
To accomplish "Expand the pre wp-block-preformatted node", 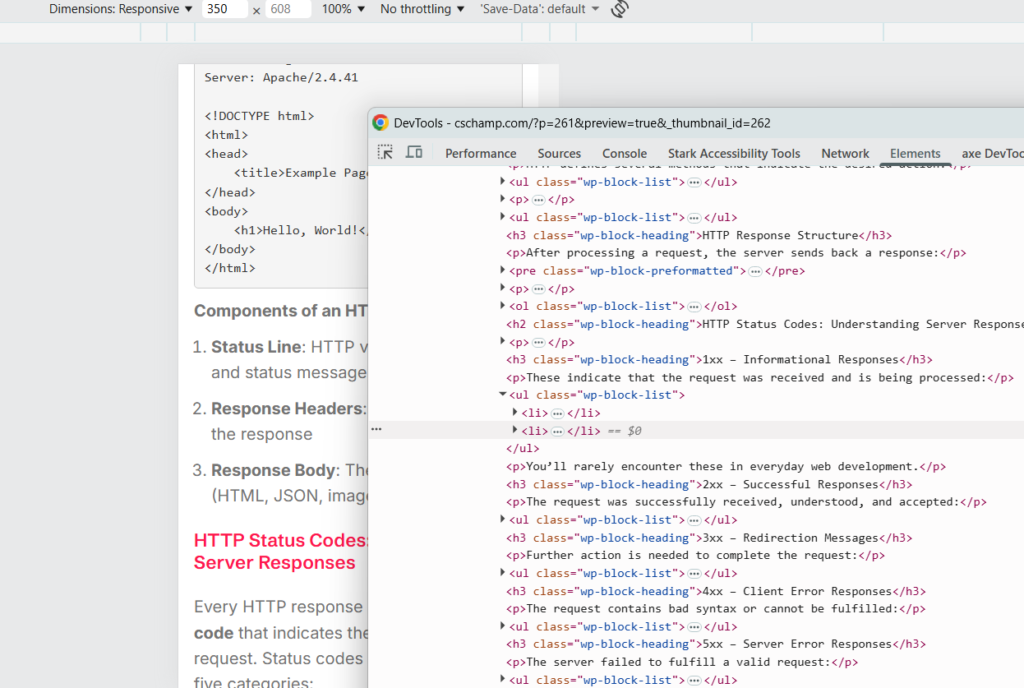I will pyautogui.click(x=503, y=271).
